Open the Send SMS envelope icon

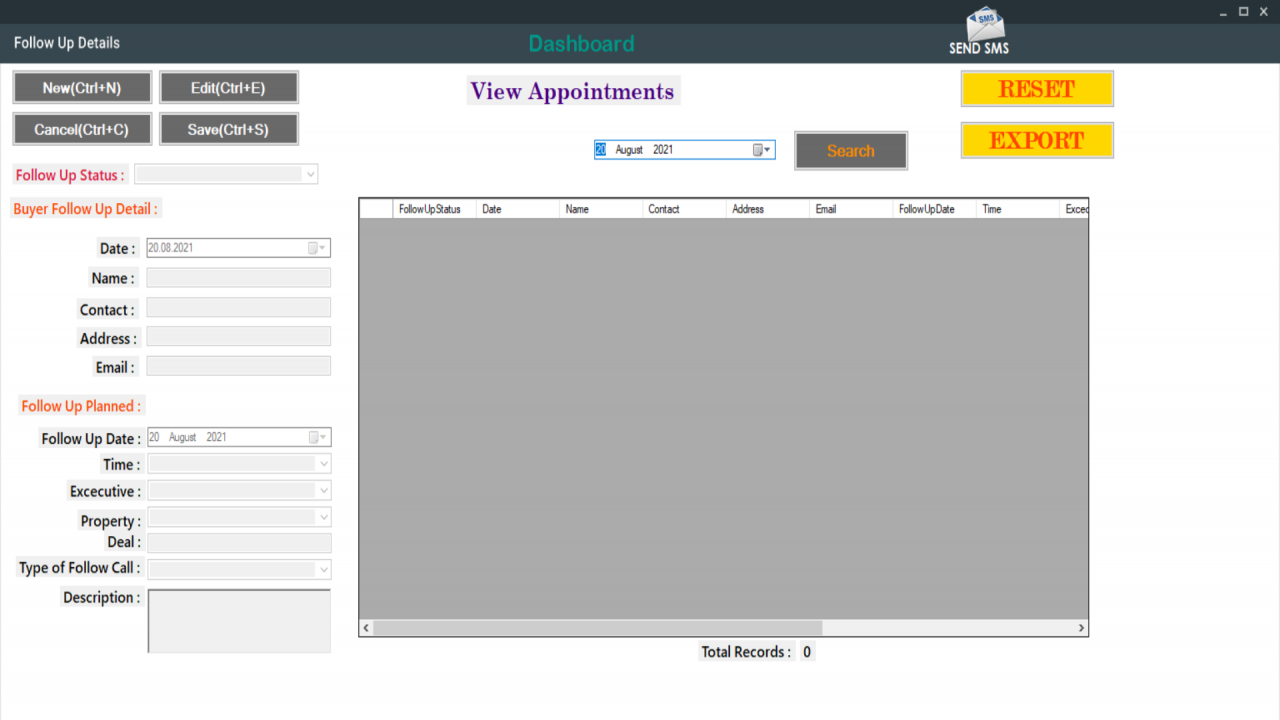click(x=985, y=24)
